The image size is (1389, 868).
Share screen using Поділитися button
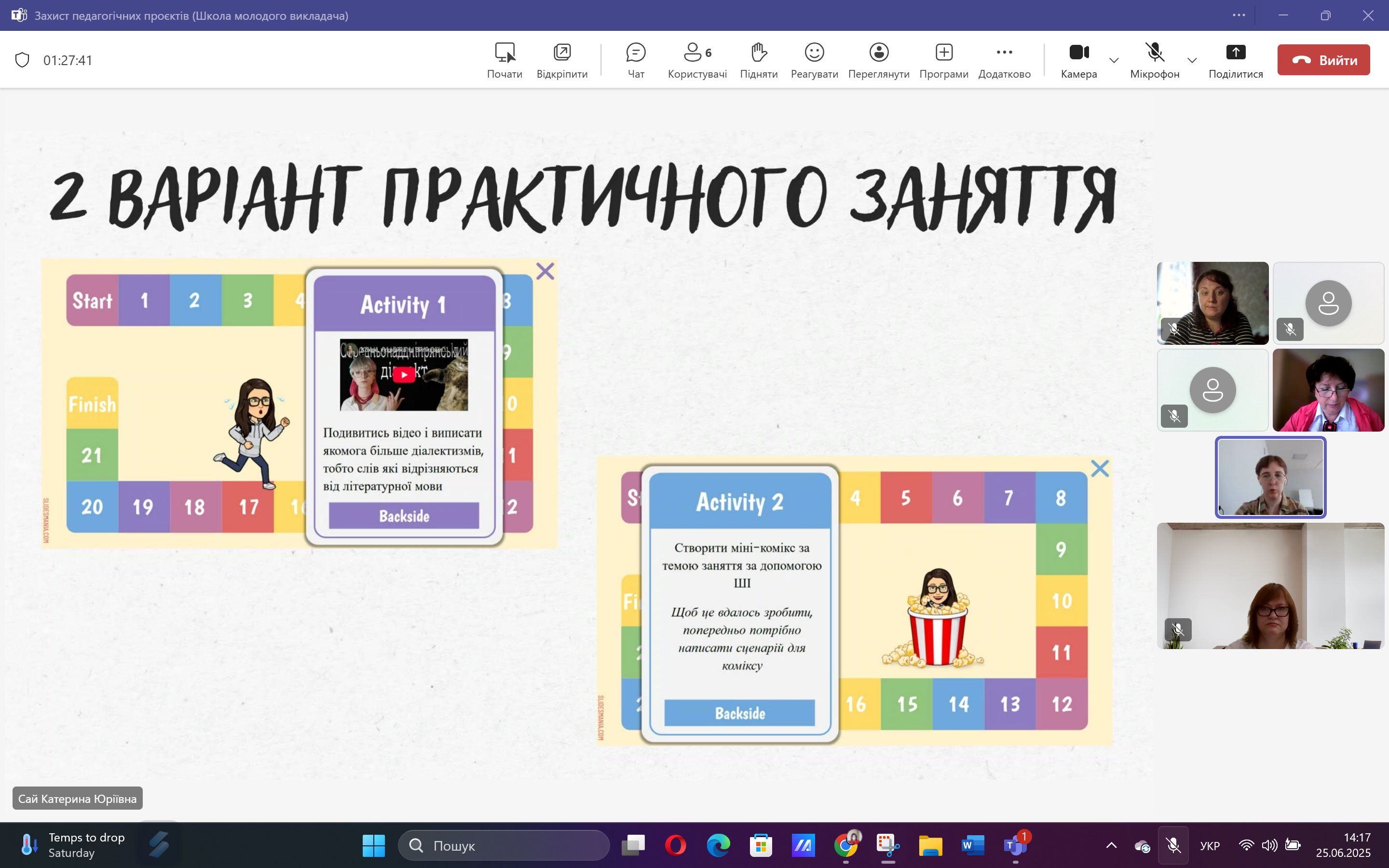1235,60
